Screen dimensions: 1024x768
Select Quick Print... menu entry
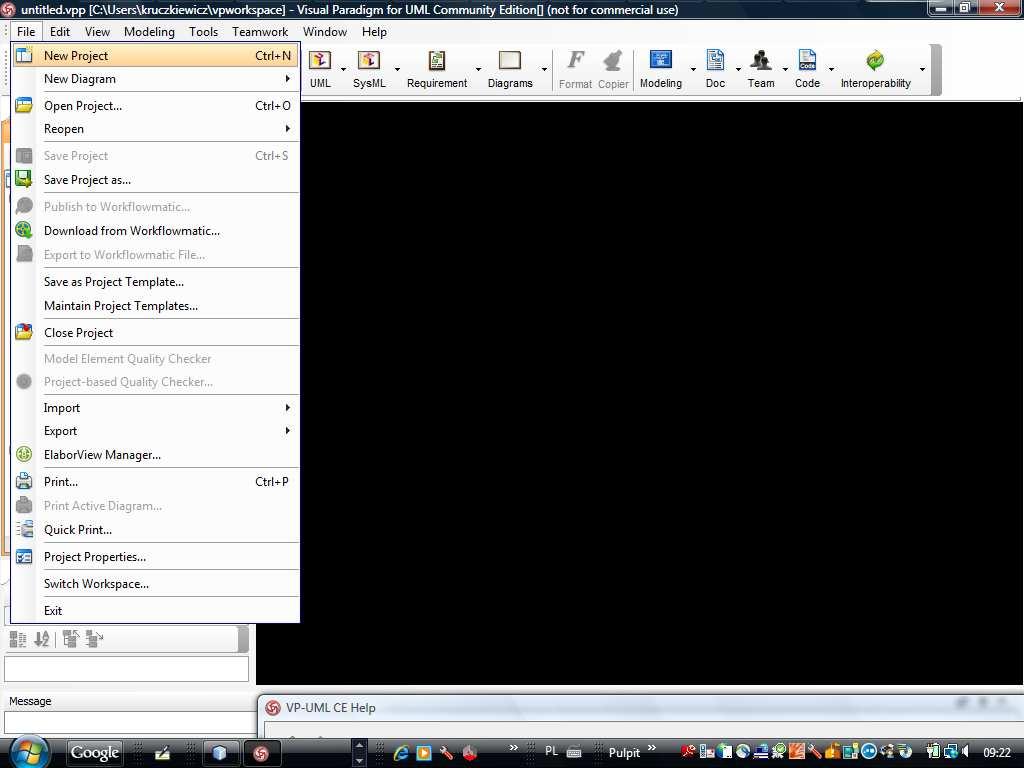(155, 530)
